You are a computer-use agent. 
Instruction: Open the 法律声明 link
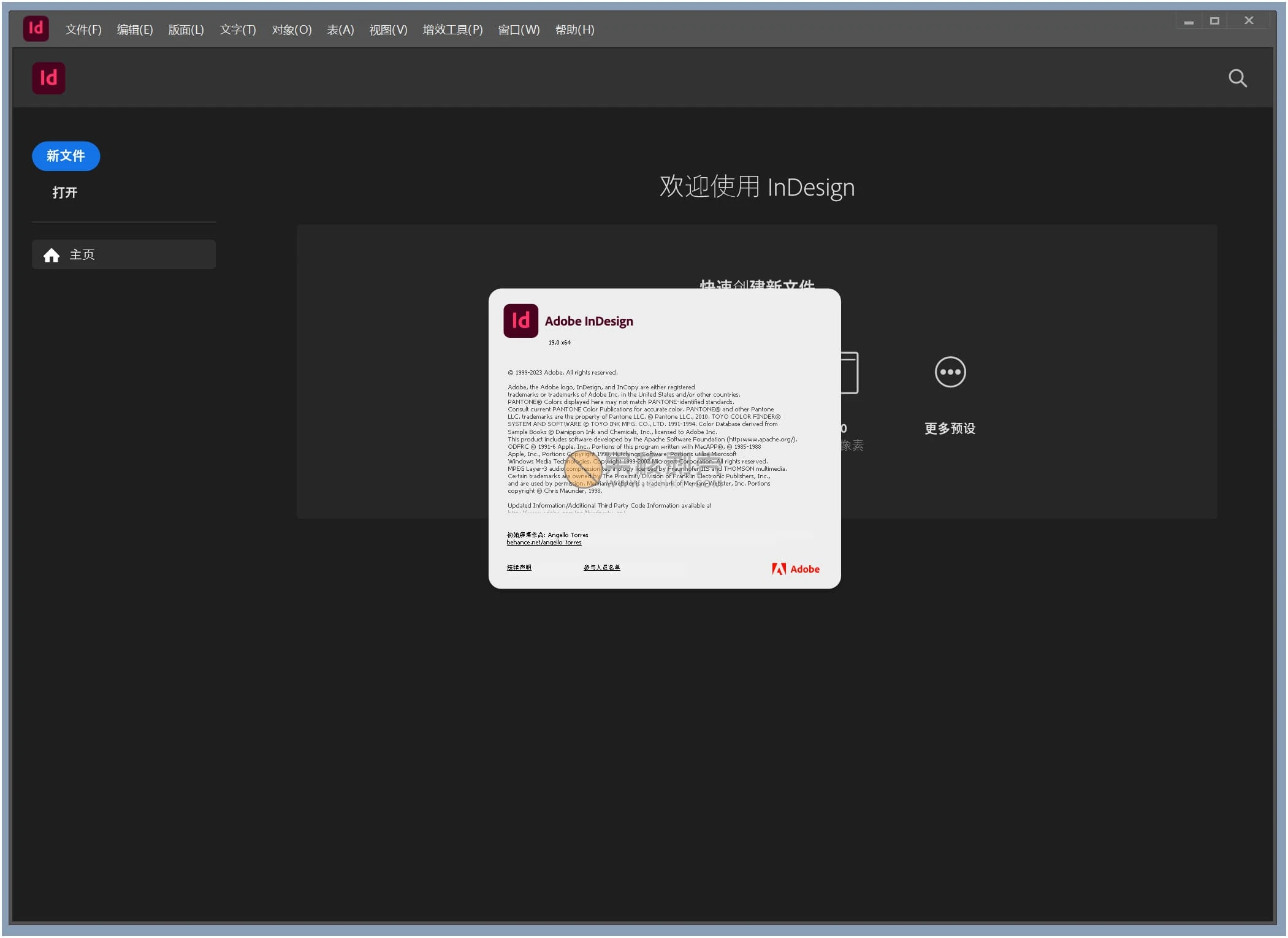pyautogui.click(x=519, y=568)
